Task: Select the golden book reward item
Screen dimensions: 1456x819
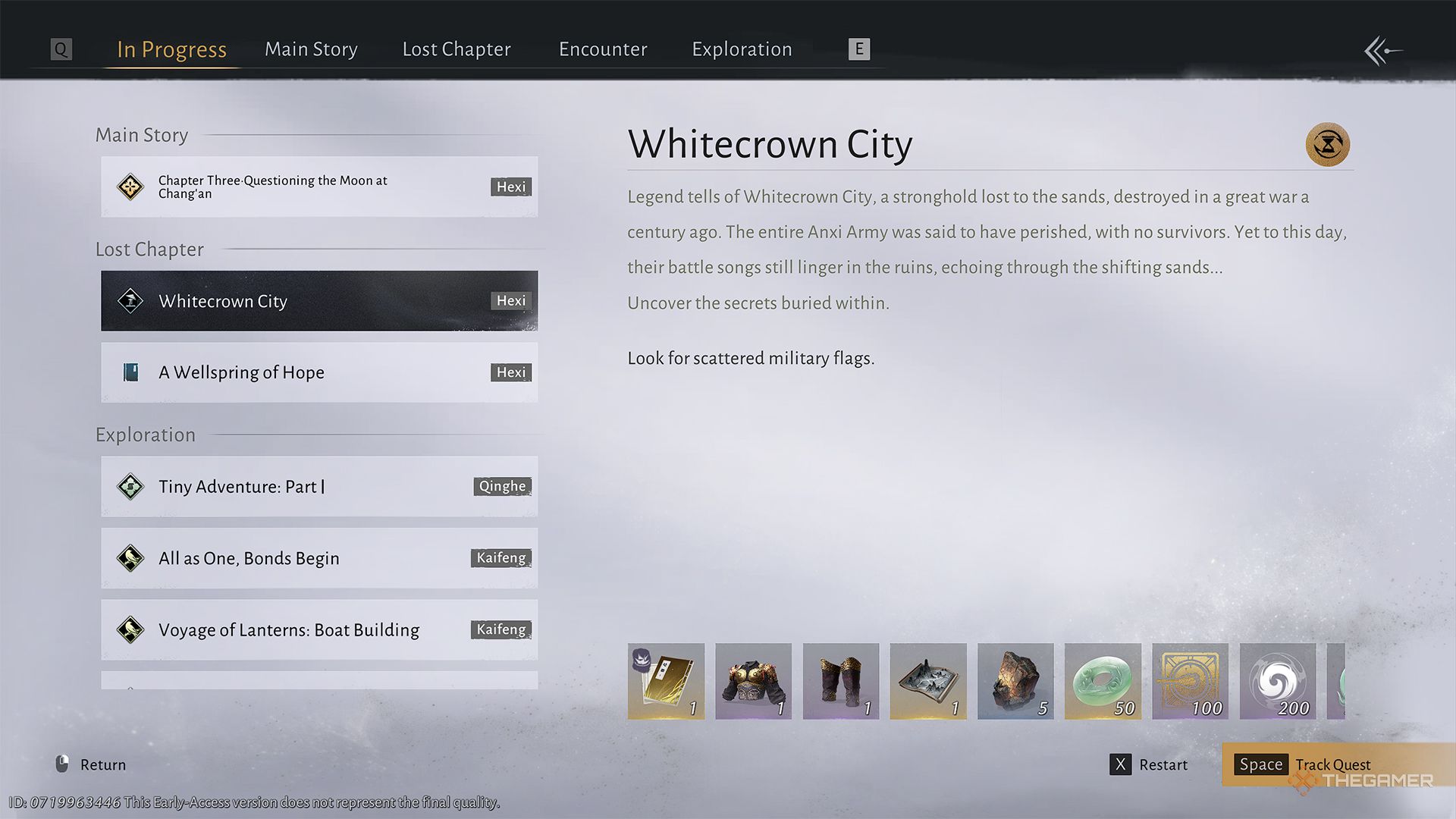Action: click(666, 681)
